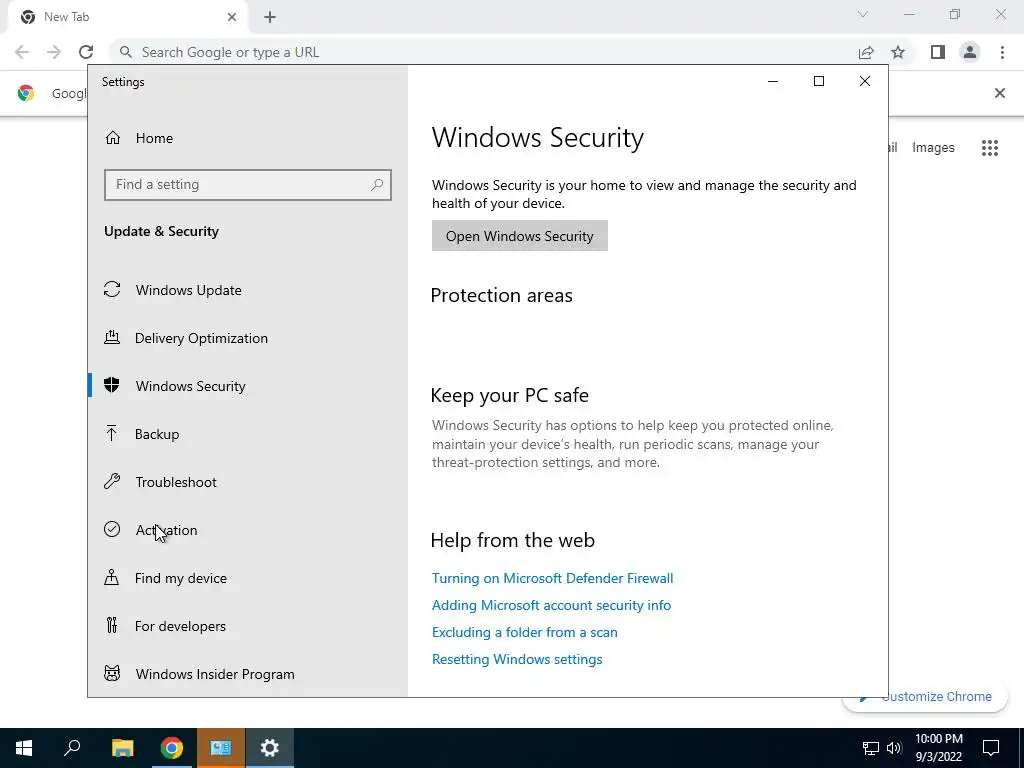This screenshot has height=768, width=1024.
Task: Click the Home house icon in Settings
Action: pos(113,138)
